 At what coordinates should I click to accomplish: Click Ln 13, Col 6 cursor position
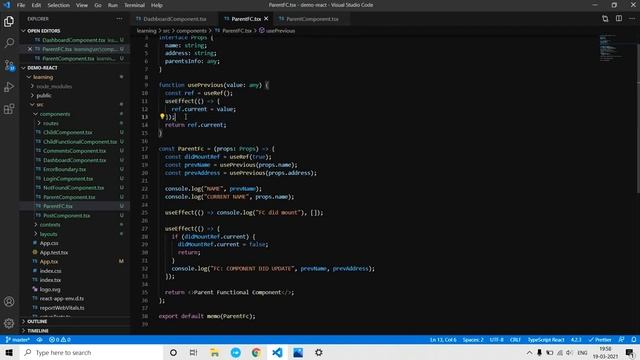443,340
